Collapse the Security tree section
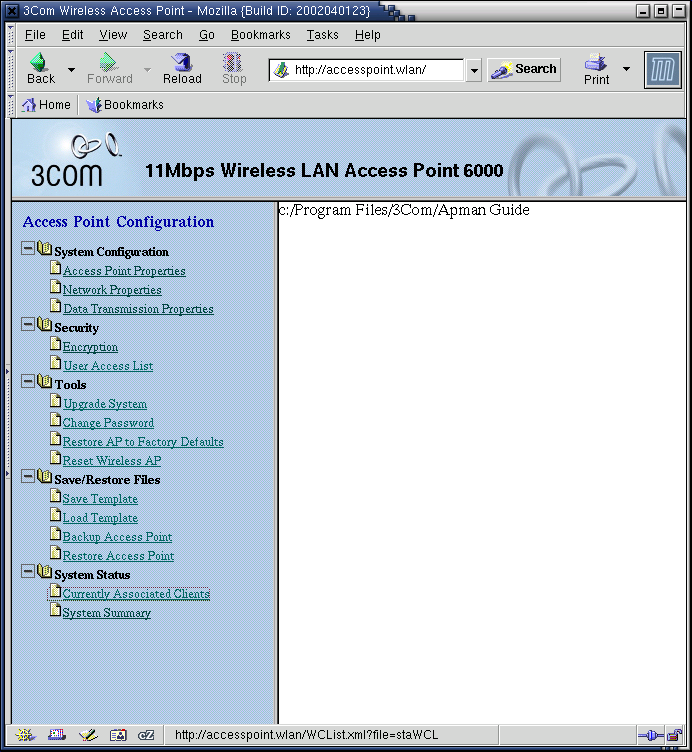This screenshot has width=692, height=752. click(x=28, y=324)
